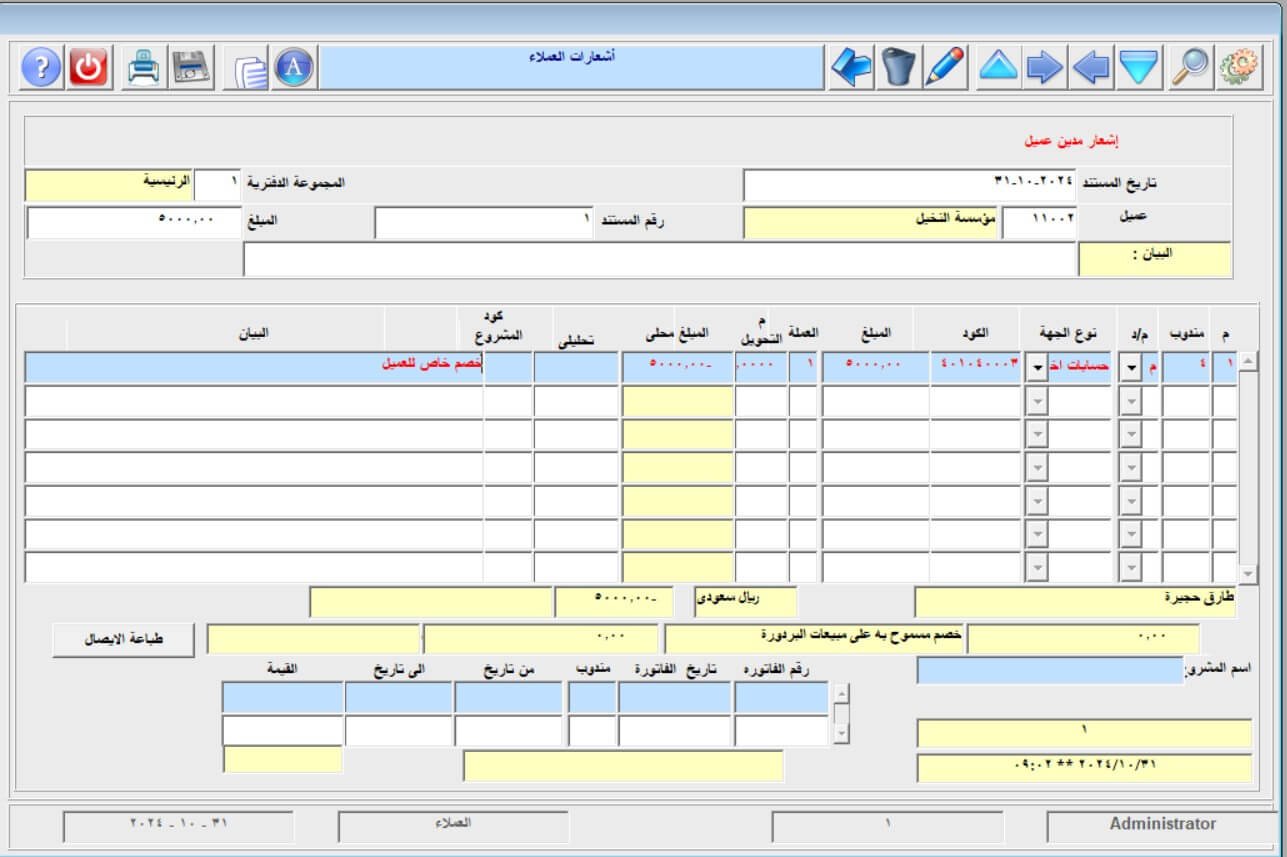Edit record using the pencil icon

pos(945,68)
